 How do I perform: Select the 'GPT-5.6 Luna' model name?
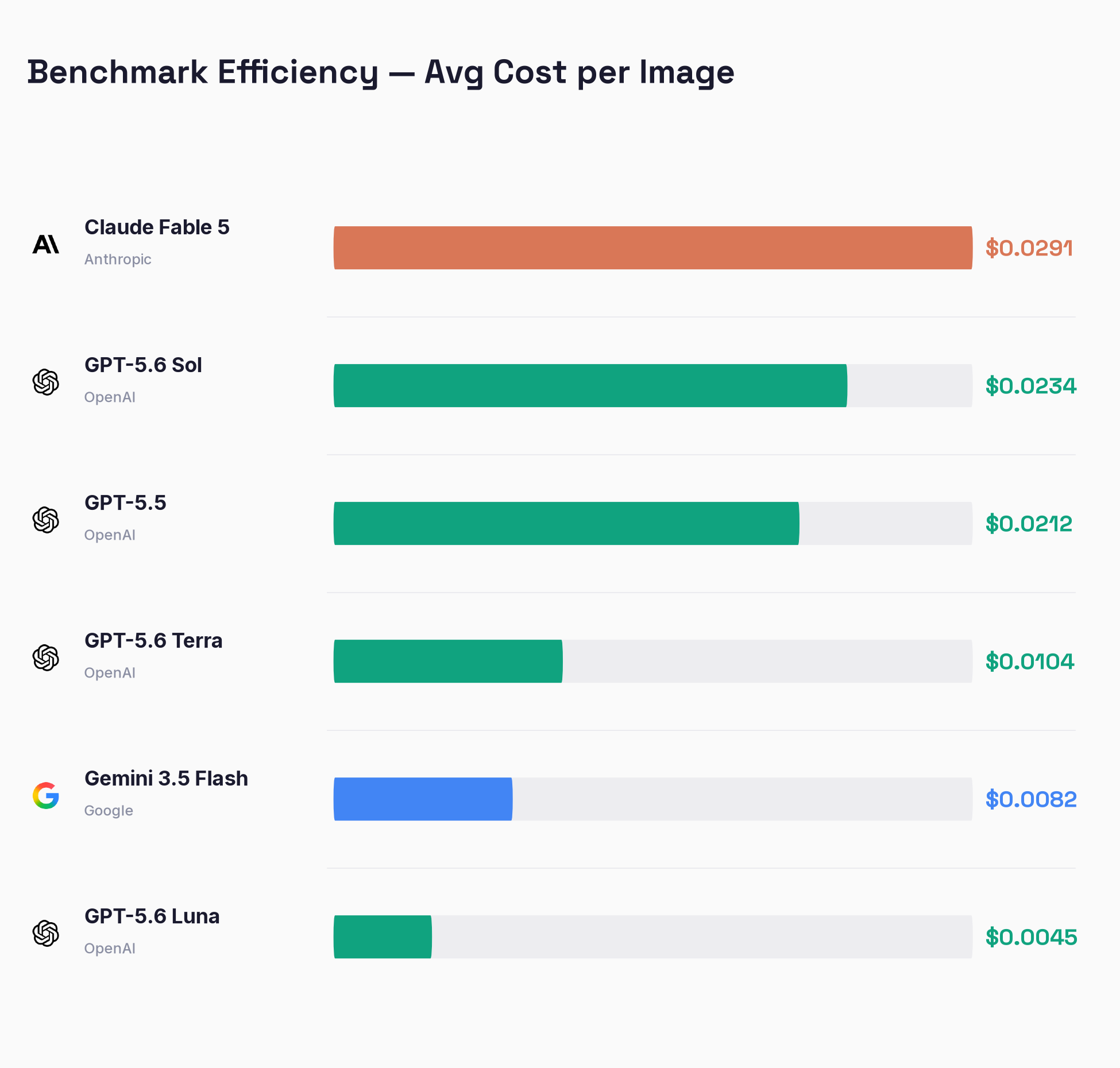[x=152, y=916]
